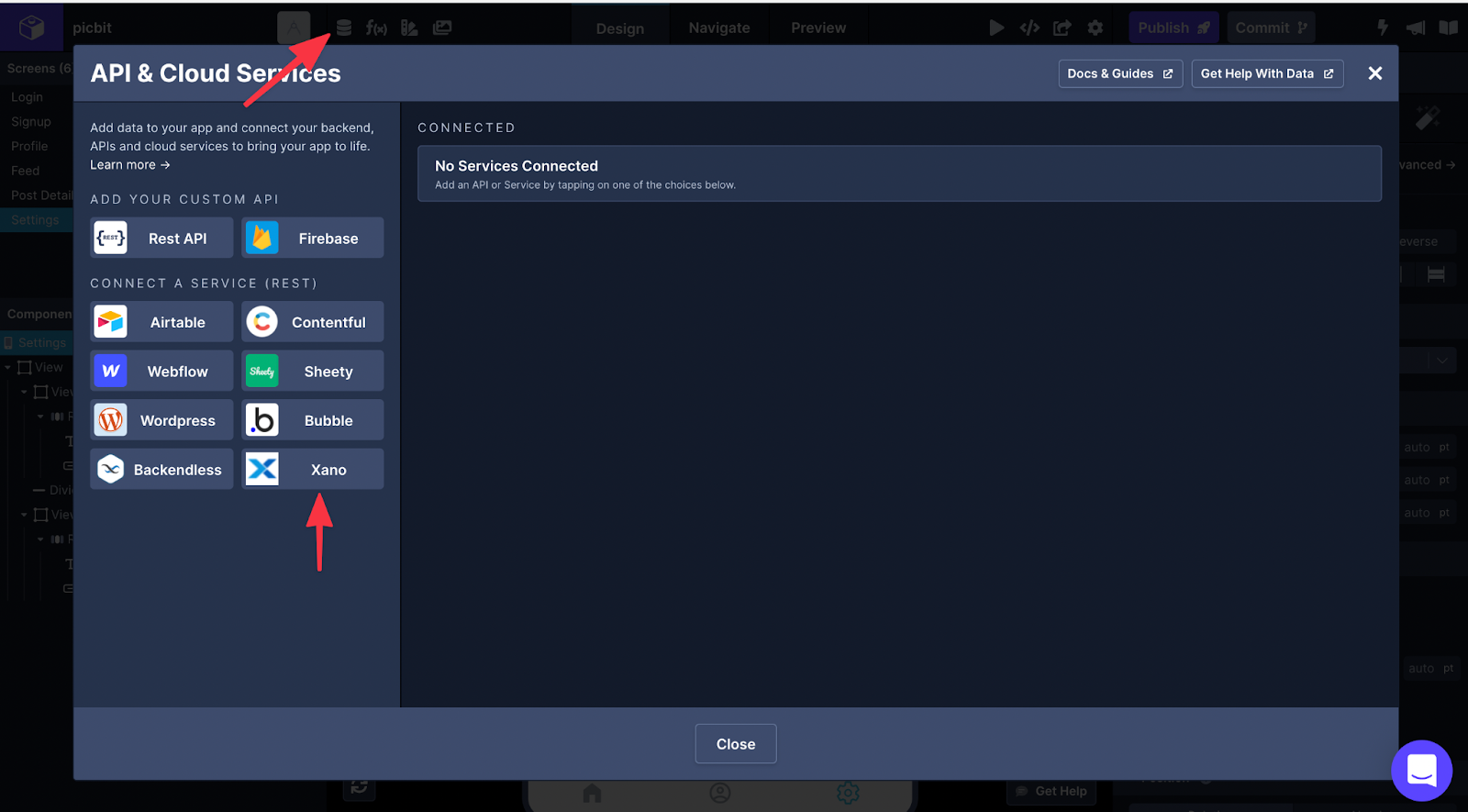Click the Webflow logo icon
Image resolution: width=1468 pixels, height=812 pixels.
111,372
